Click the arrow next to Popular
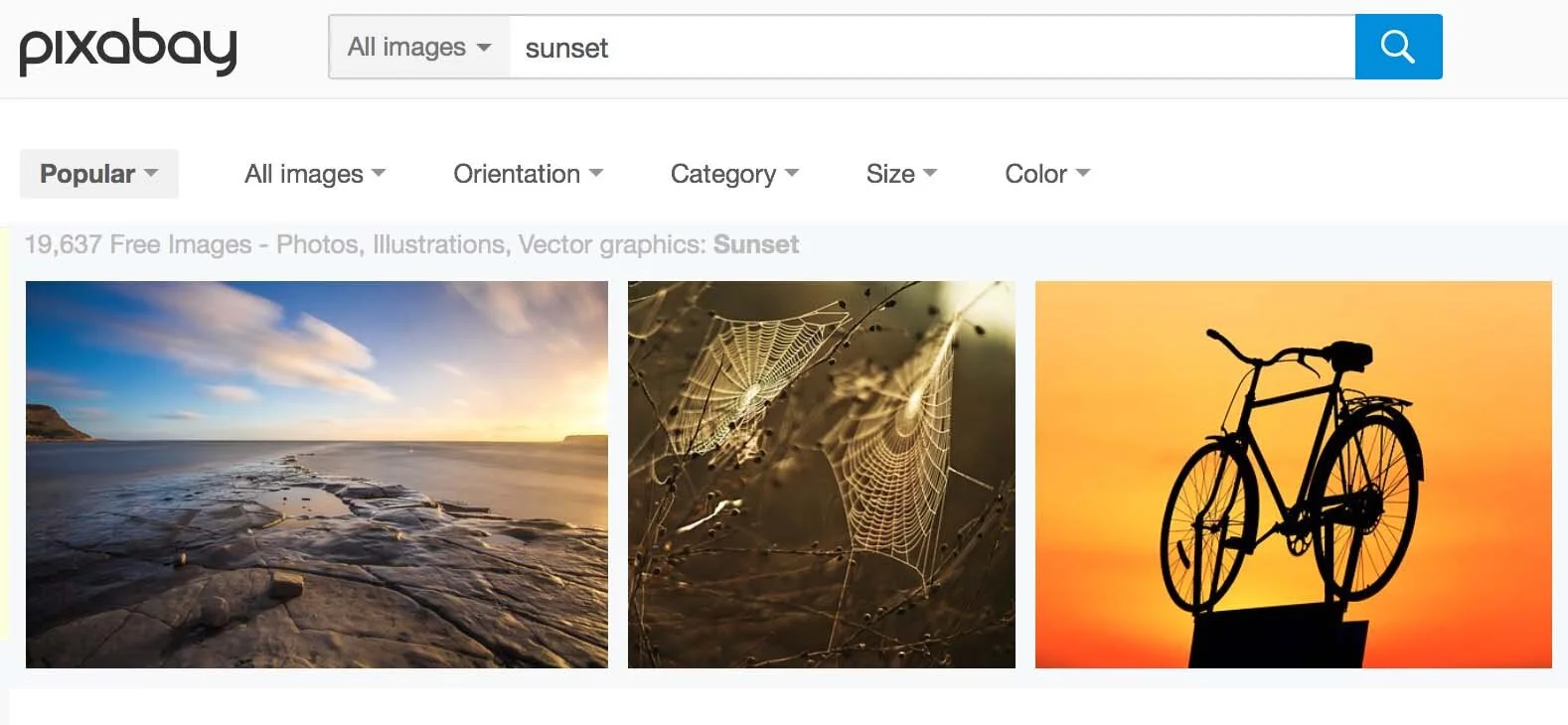 point(151,173)
